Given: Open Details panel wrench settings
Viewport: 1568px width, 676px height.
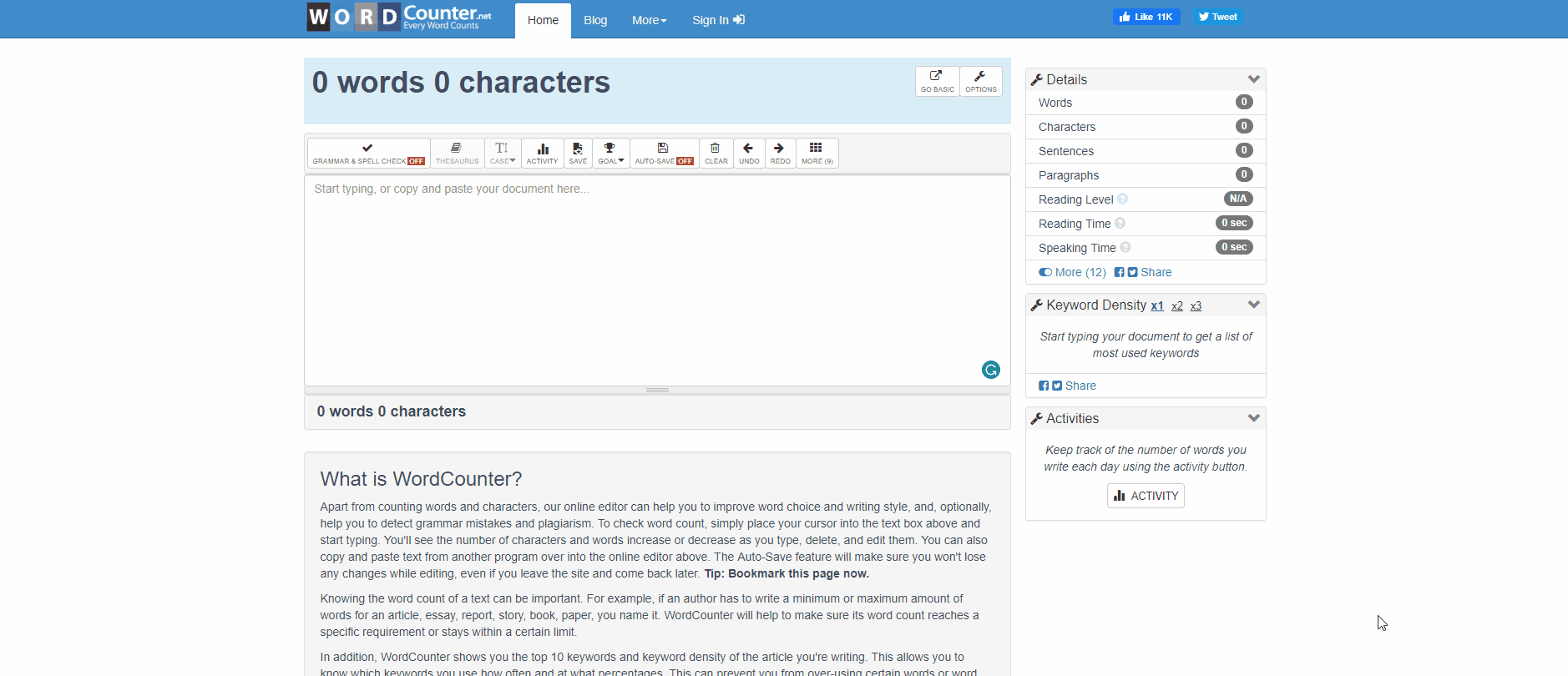Looking at the screenshot, I should click(1037, 80).
